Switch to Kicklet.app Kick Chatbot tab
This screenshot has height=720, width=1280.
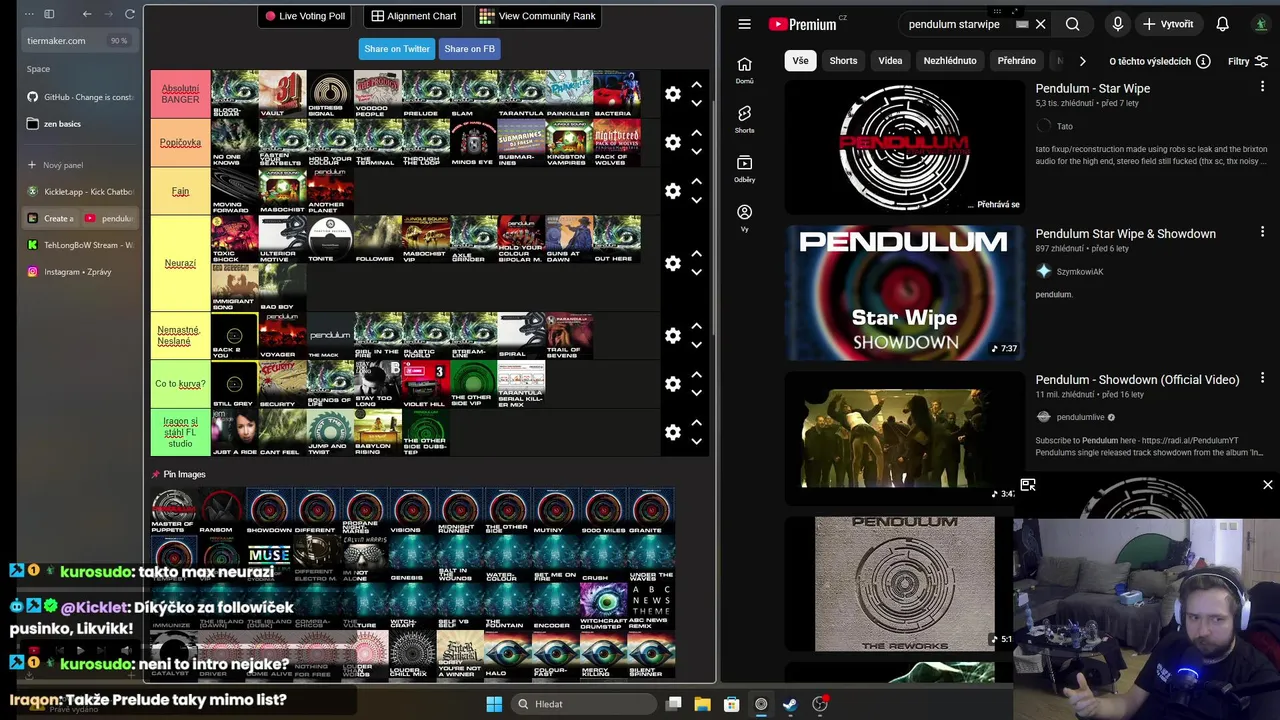point(81,191)
